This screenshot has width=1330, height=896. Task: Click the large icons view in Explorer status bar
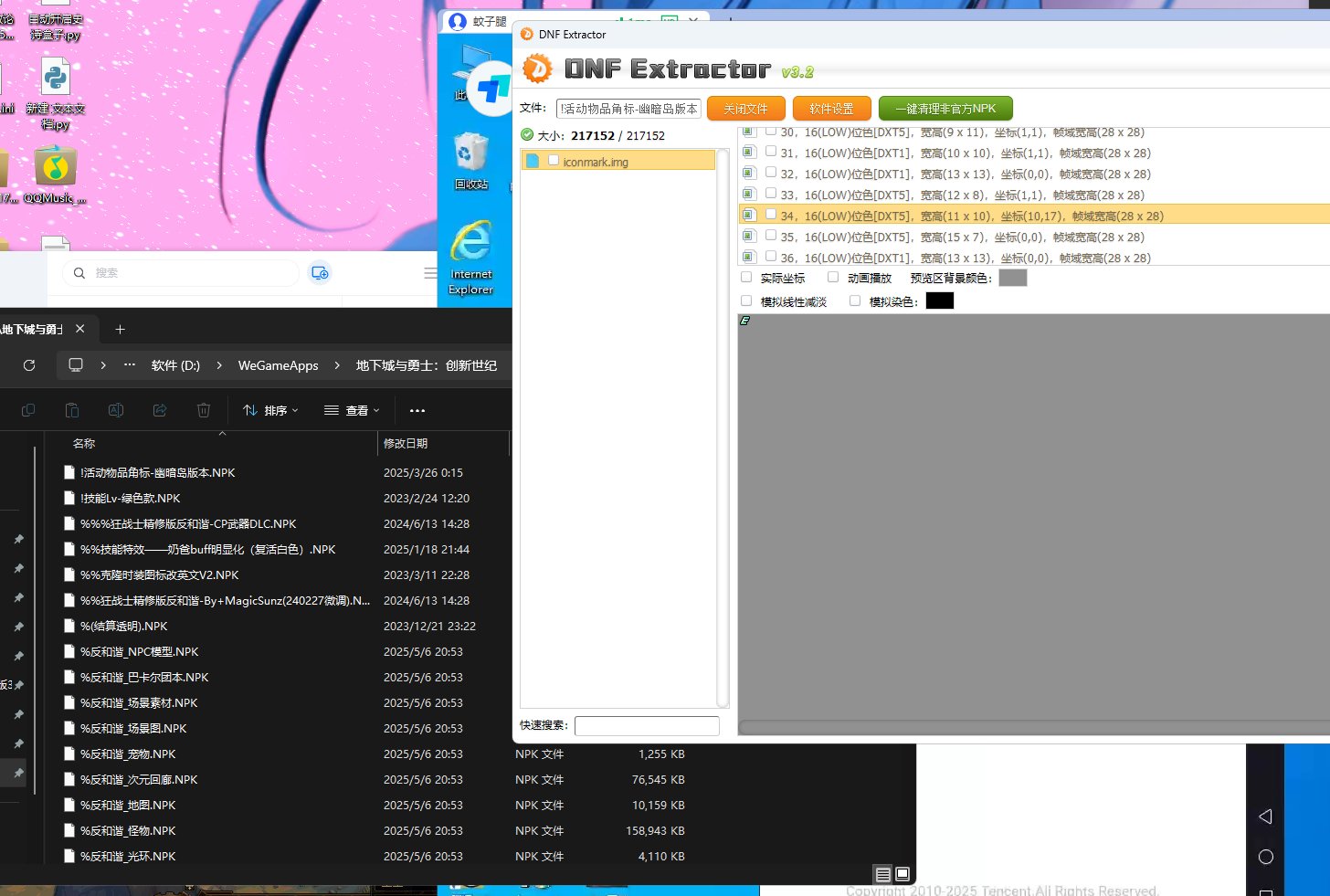click(x=902, y=874)
